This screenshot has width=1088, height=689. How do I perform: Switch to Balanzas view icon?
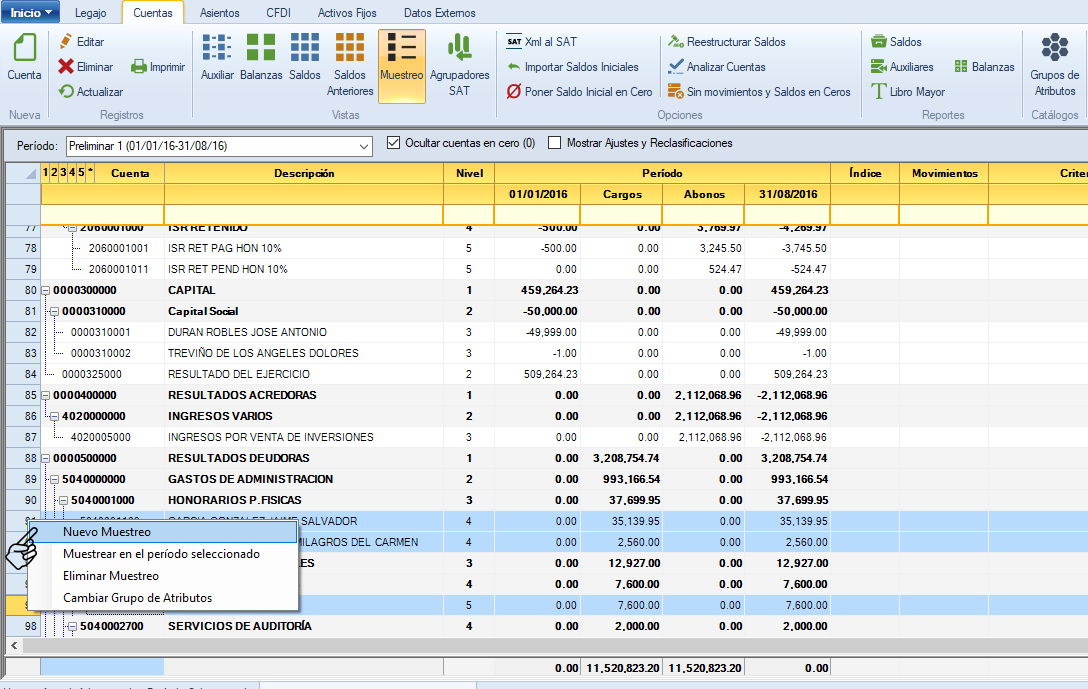pos(261,48)
